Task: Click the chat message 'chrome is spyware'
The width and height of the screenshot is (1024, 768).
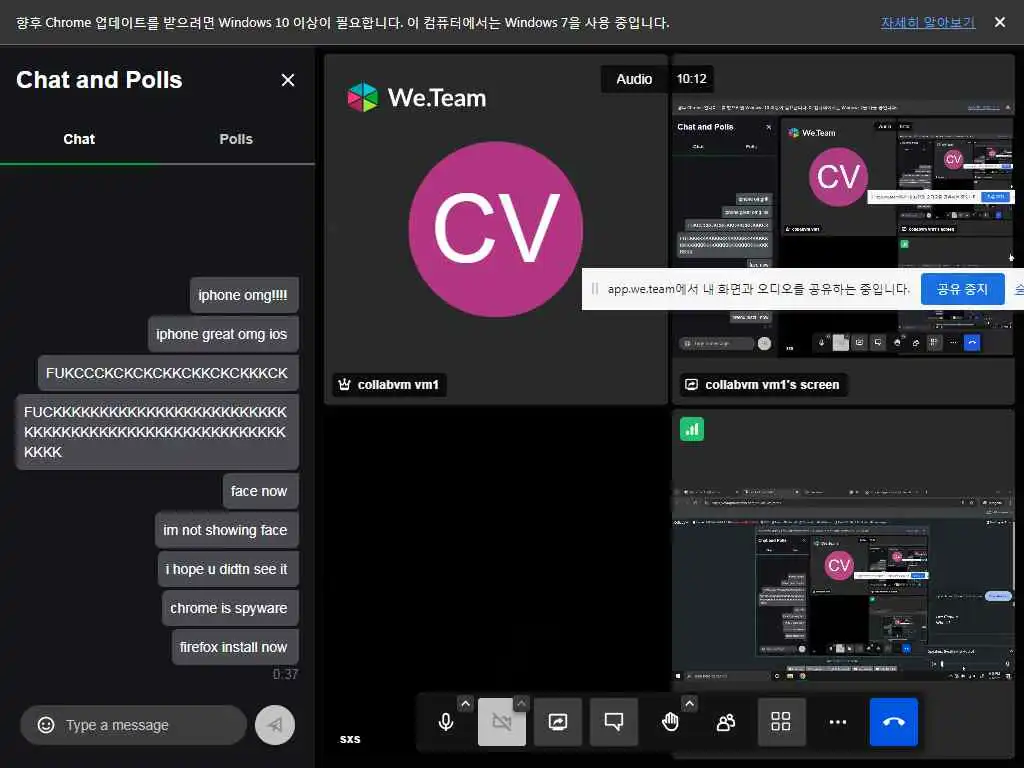Action: (x=229, y=608)
